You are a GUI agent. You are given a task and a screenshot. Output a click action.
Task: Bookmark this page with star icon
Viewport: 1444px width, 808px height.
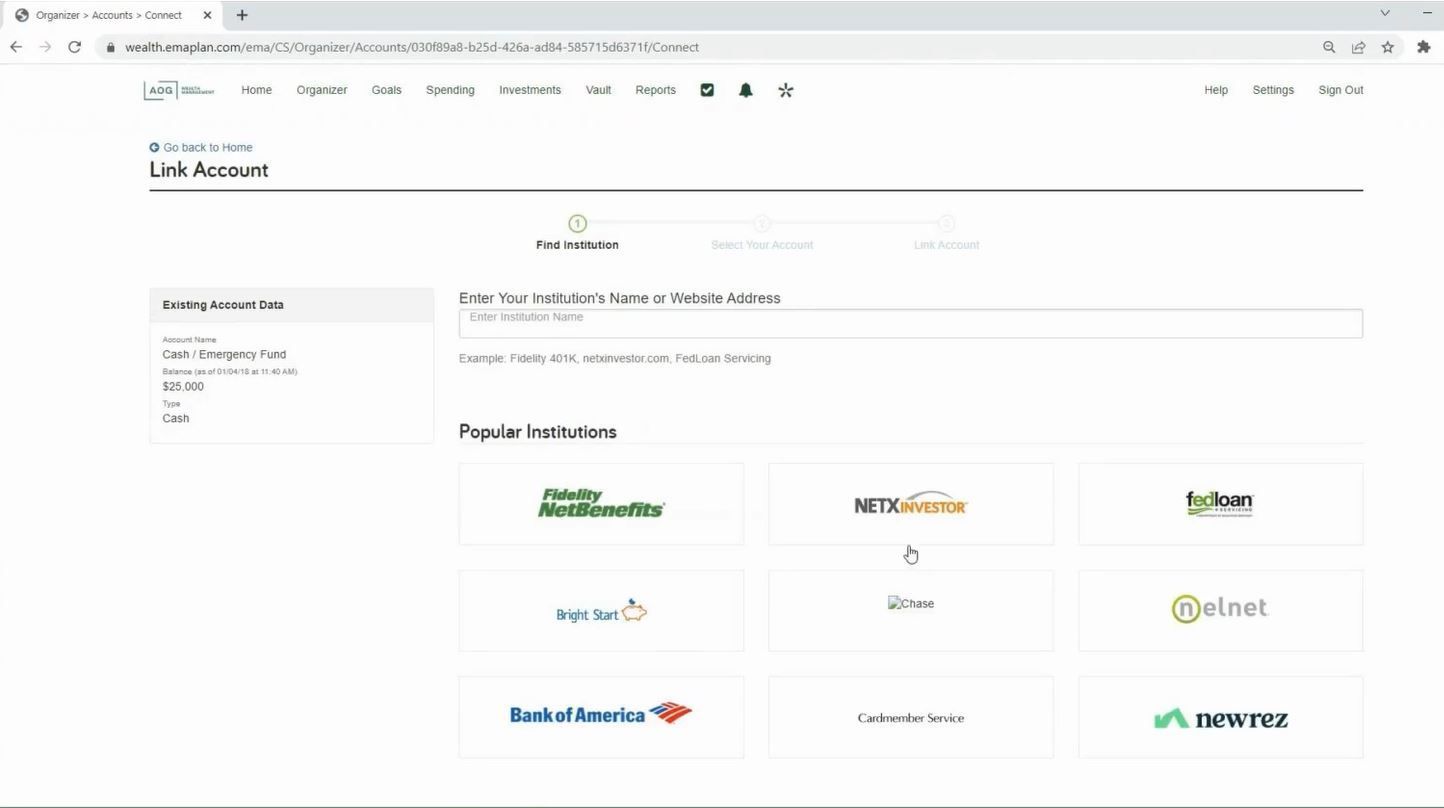pyautogui.click(x=1387, y=47)
